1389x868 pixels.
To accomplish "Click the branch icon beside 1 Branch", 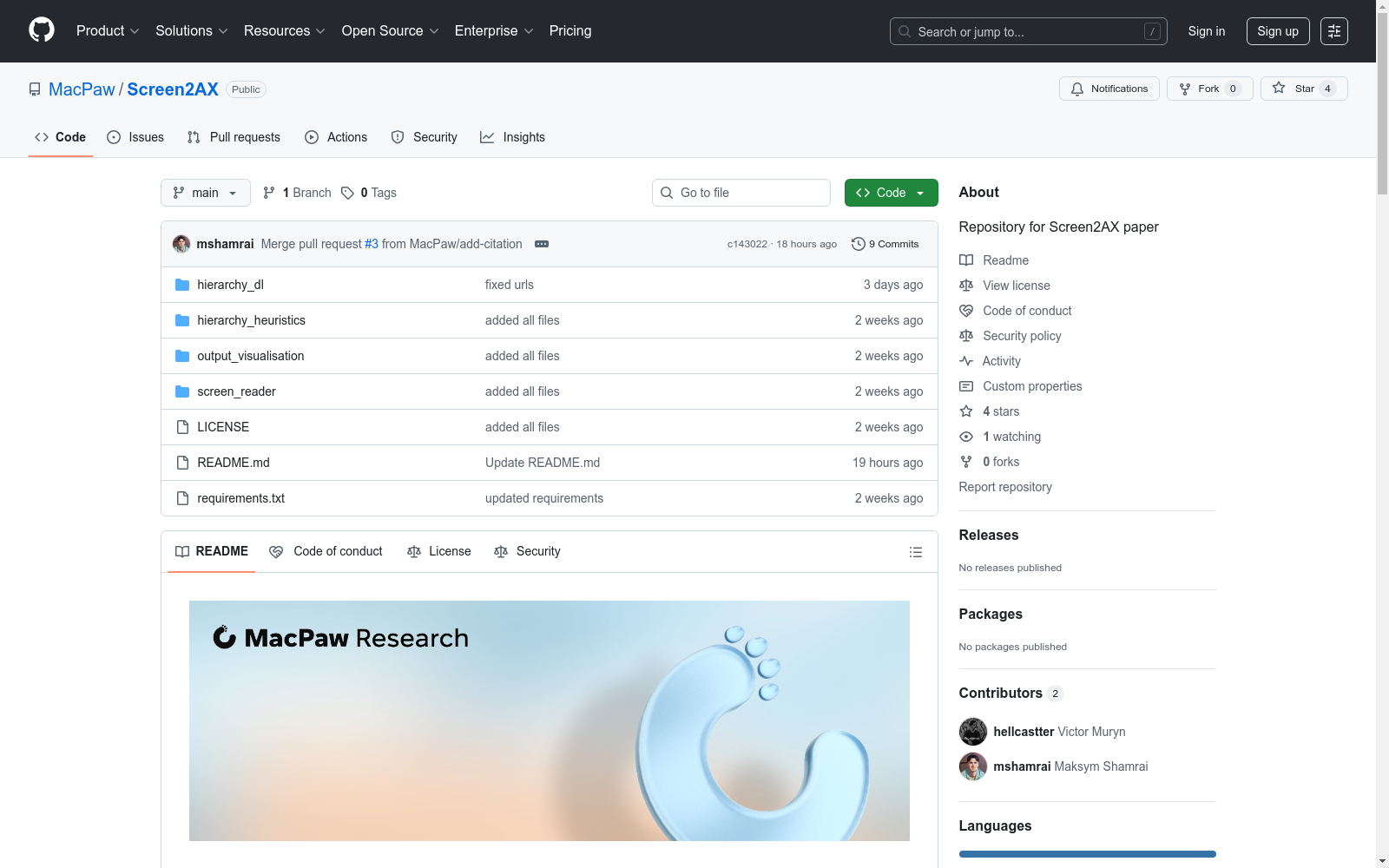I will point(269,193).
